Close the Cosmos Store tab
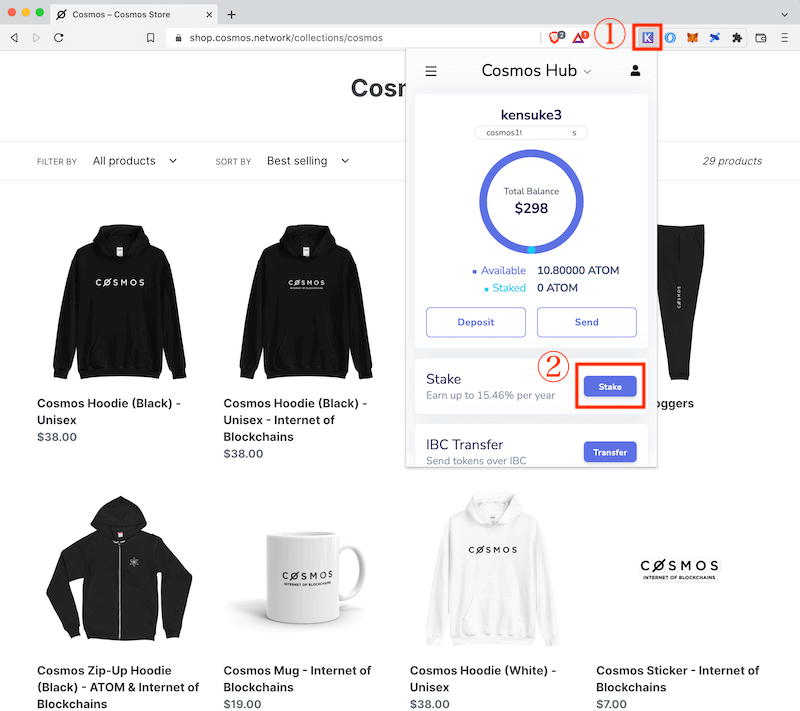Viewport: 800px width, 711px height. pos(209,14)
